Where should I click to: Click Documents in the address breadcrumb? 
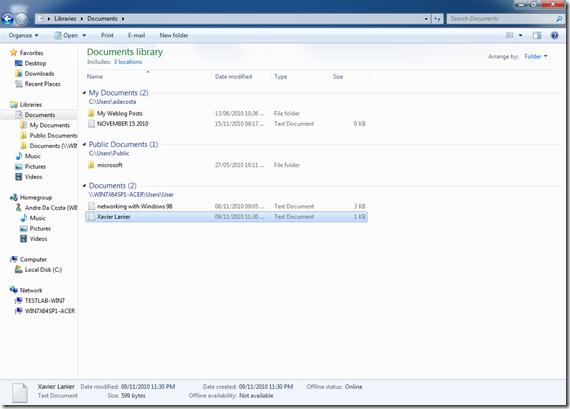coord(102,19)
